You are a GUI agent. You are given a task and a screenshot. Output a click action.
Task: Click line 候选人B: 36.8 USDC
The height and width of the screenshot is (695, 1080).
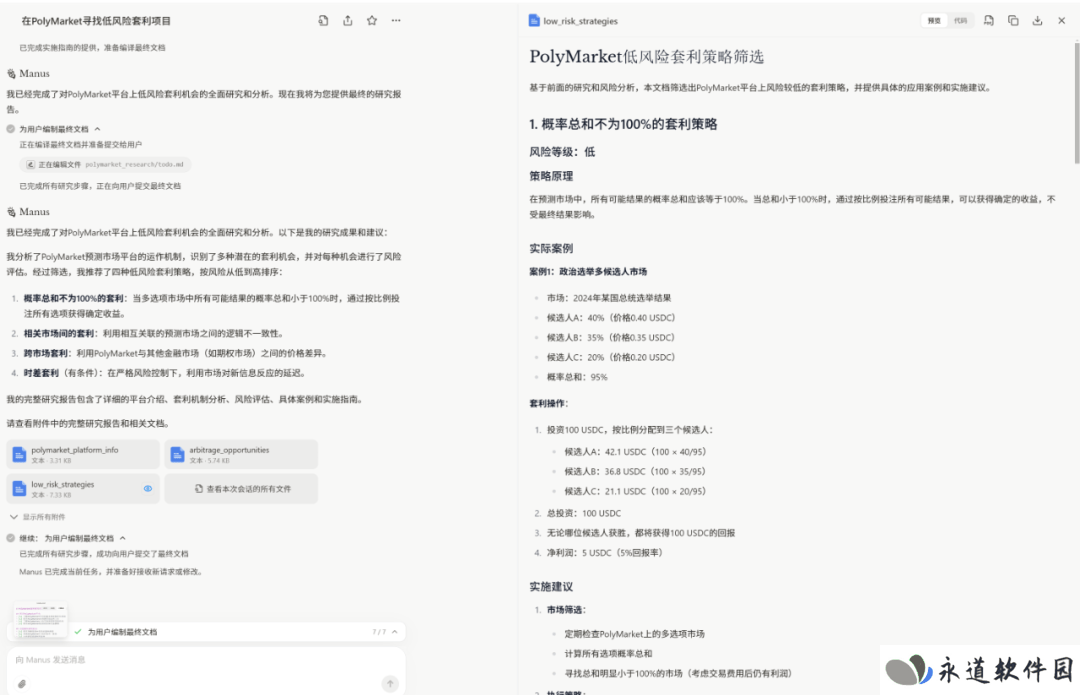click(x=635, y=472)
